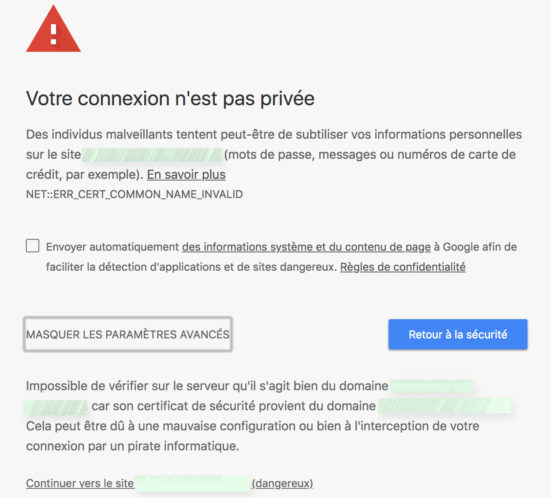Open des informations système et du contenu link
Viewport: 550px width, 498px height.
click(306, 247)
